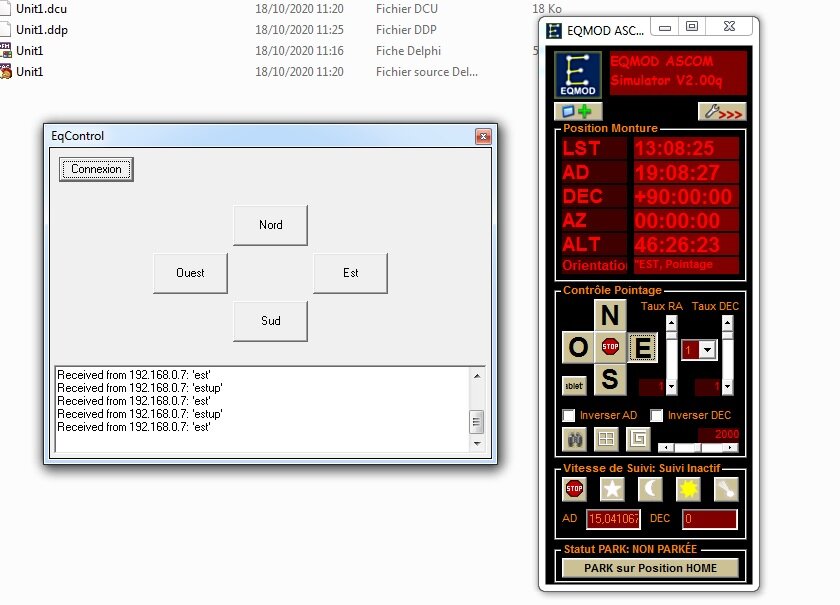This screenshot has width=840, height=605.
Task: Stop tracking with the Vitesse de Suivi STOP icon
Action: tap(574, 489)
